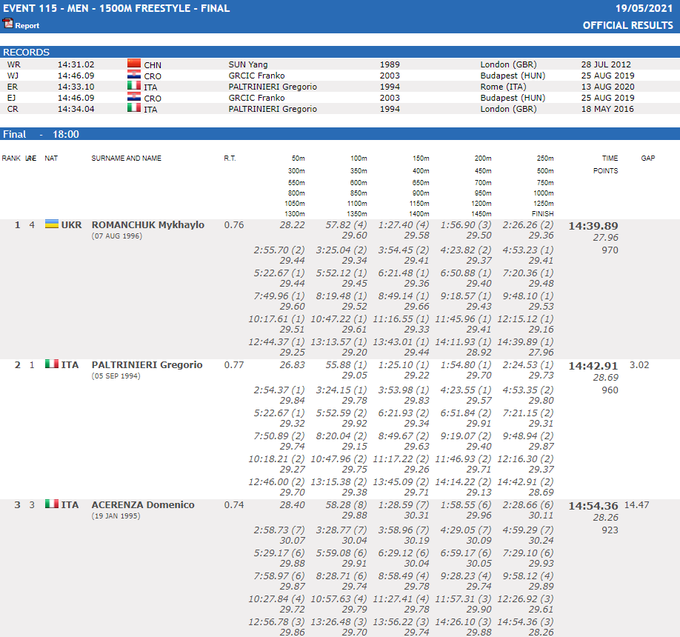The height and width of the screenshot is (637, 680).
Task: Open ROMANCHUK Mykhaylo's athlete profile
Action: coord(147,225)
